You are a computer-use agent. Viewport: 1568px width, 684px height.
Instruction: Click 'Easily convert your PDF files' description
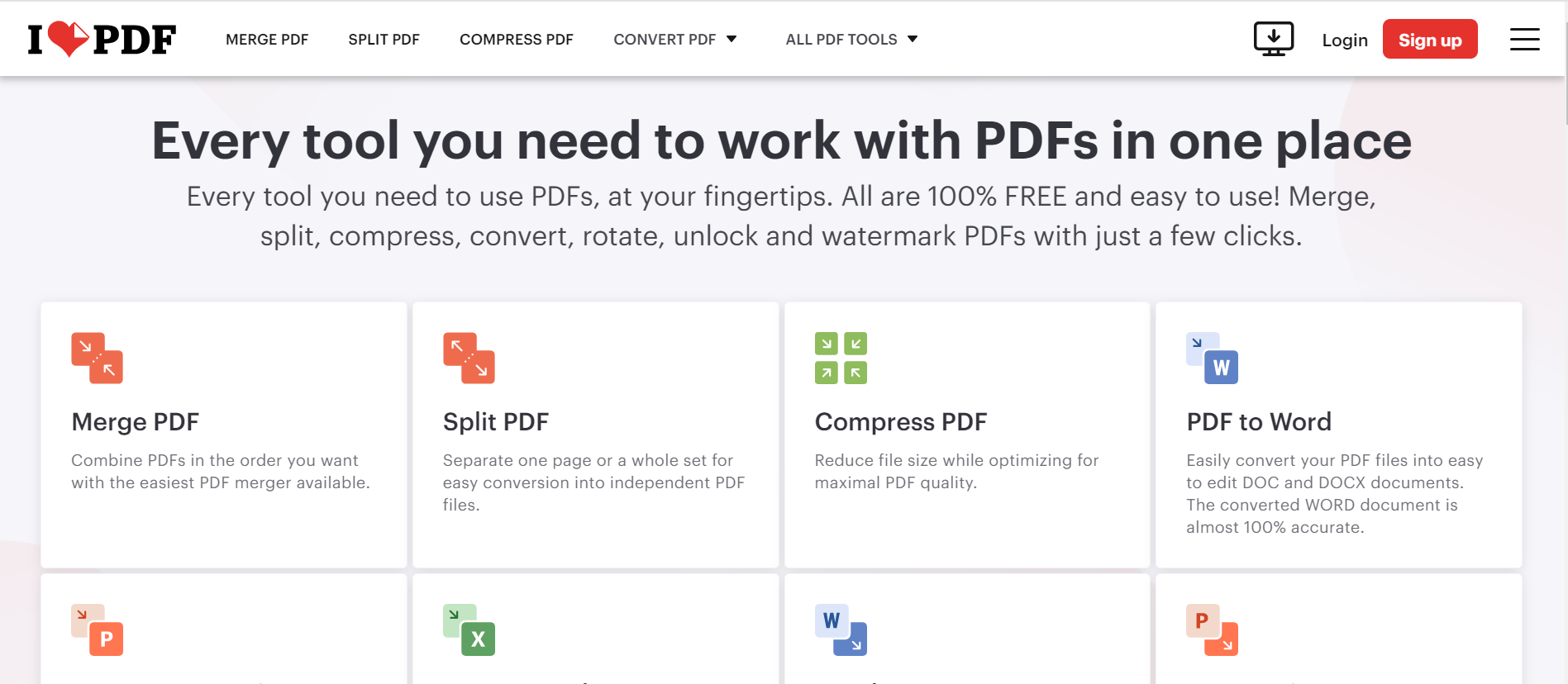(x=1334, y=493)
